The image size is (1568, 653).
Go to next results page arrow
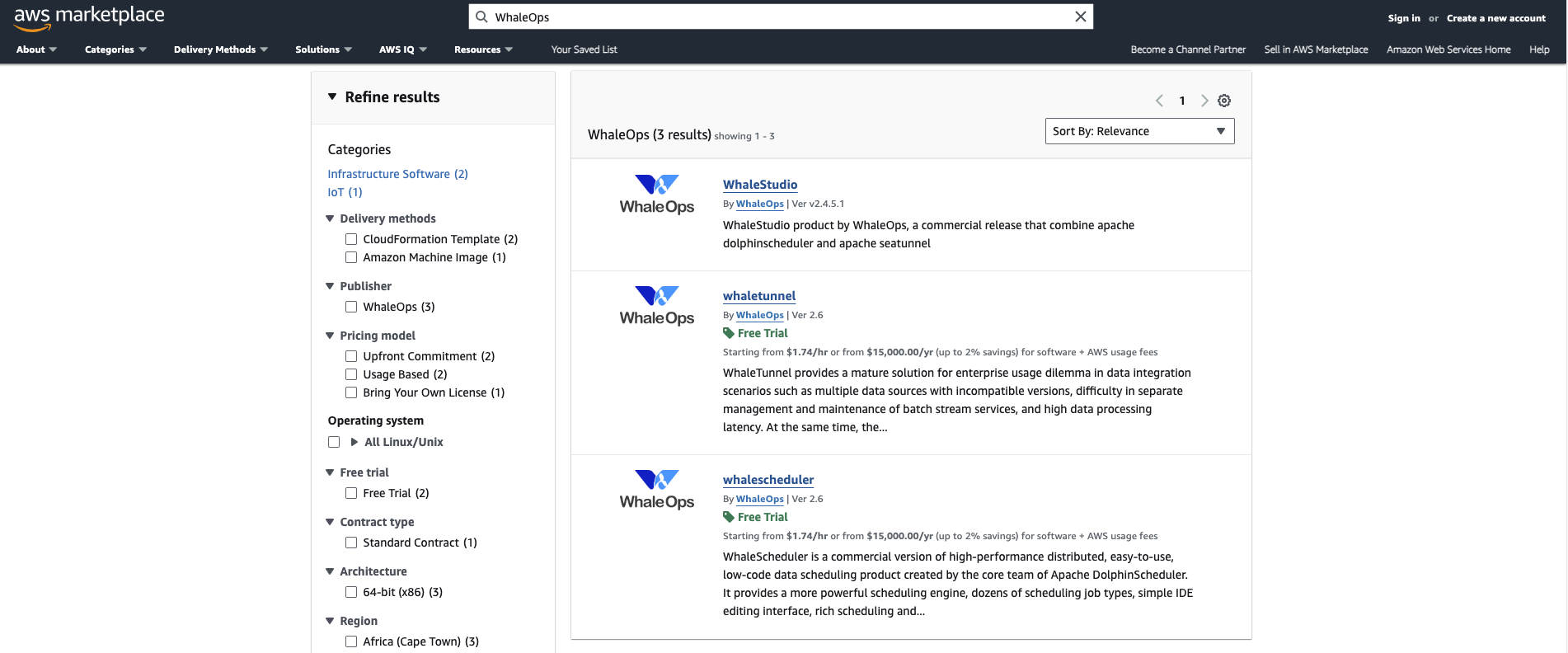[1204, 101]
